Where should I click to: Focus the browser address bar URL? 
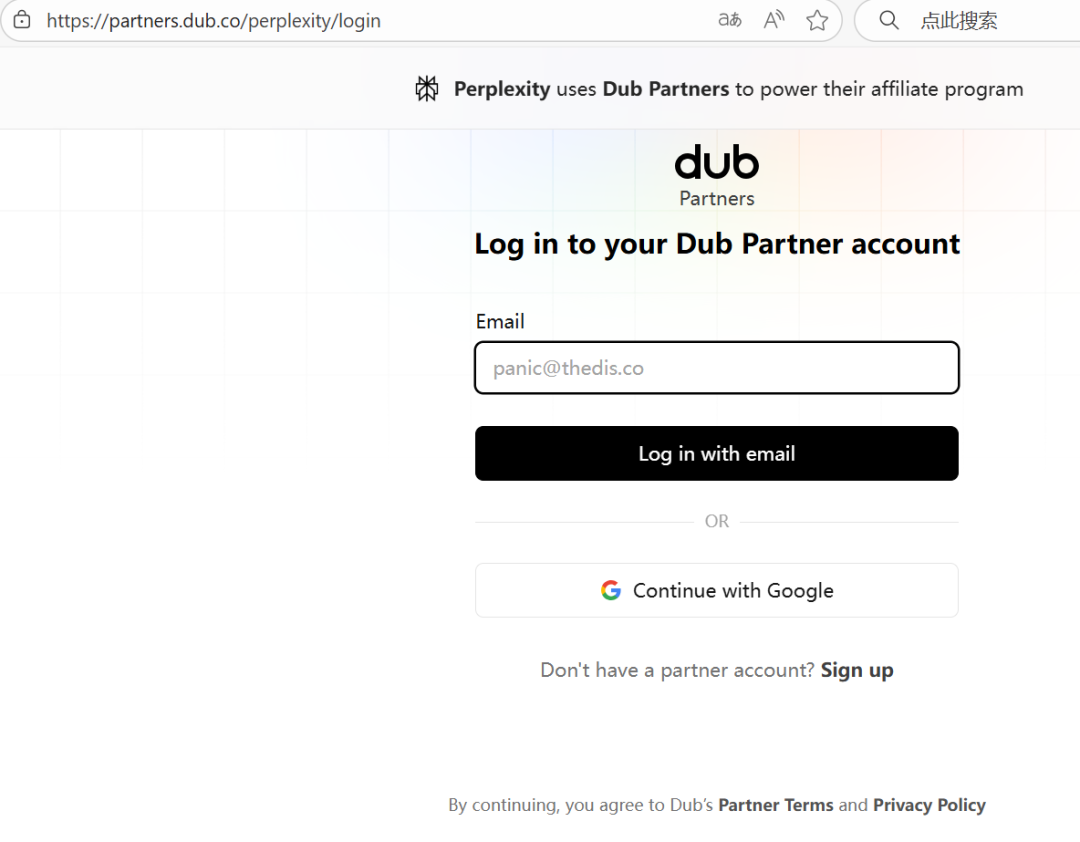tap(213, 20)
